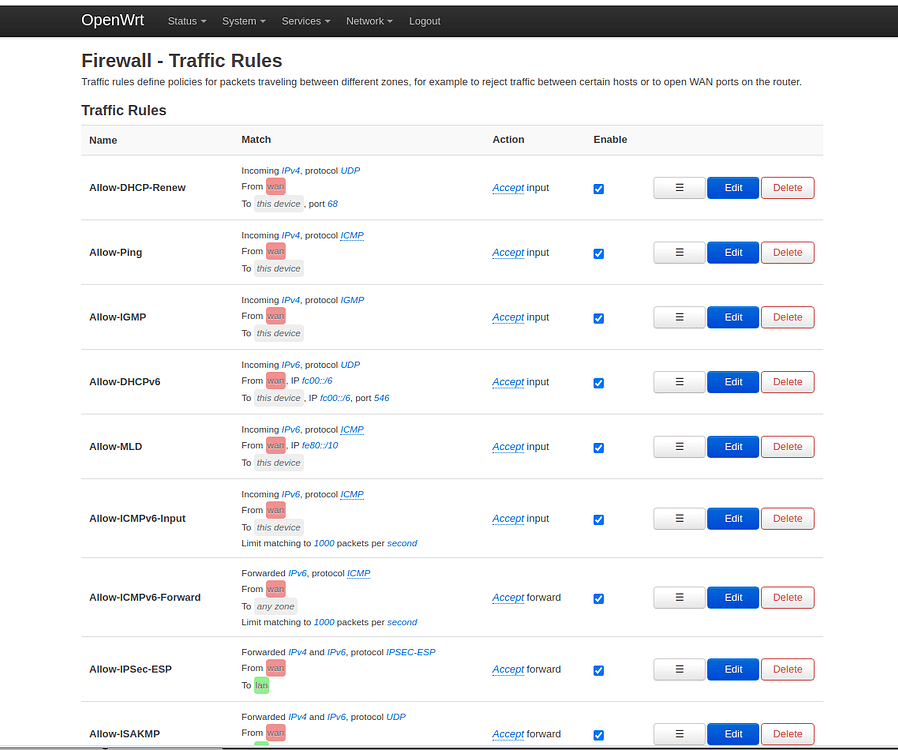898x750 pixels.
Task: Click the reorder handle for Allow-IPSec-ESP
Action: tap(679, 669)
